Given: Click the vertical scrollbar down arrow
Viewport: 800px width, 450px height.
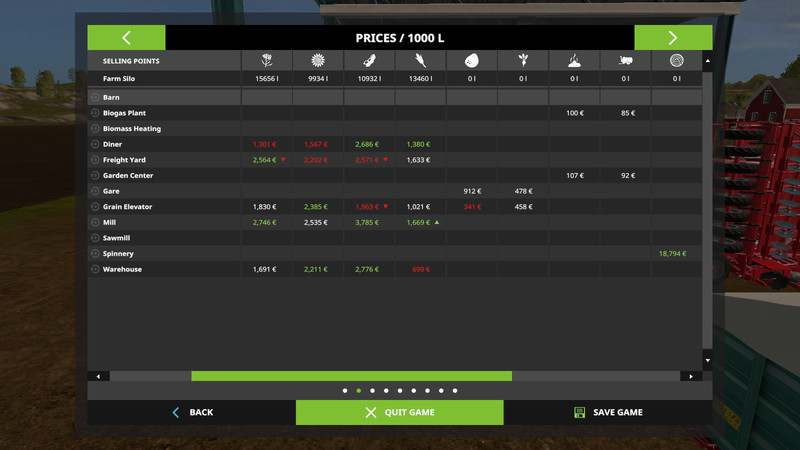Looking at the screenshot, I should [x=708, y=360].
